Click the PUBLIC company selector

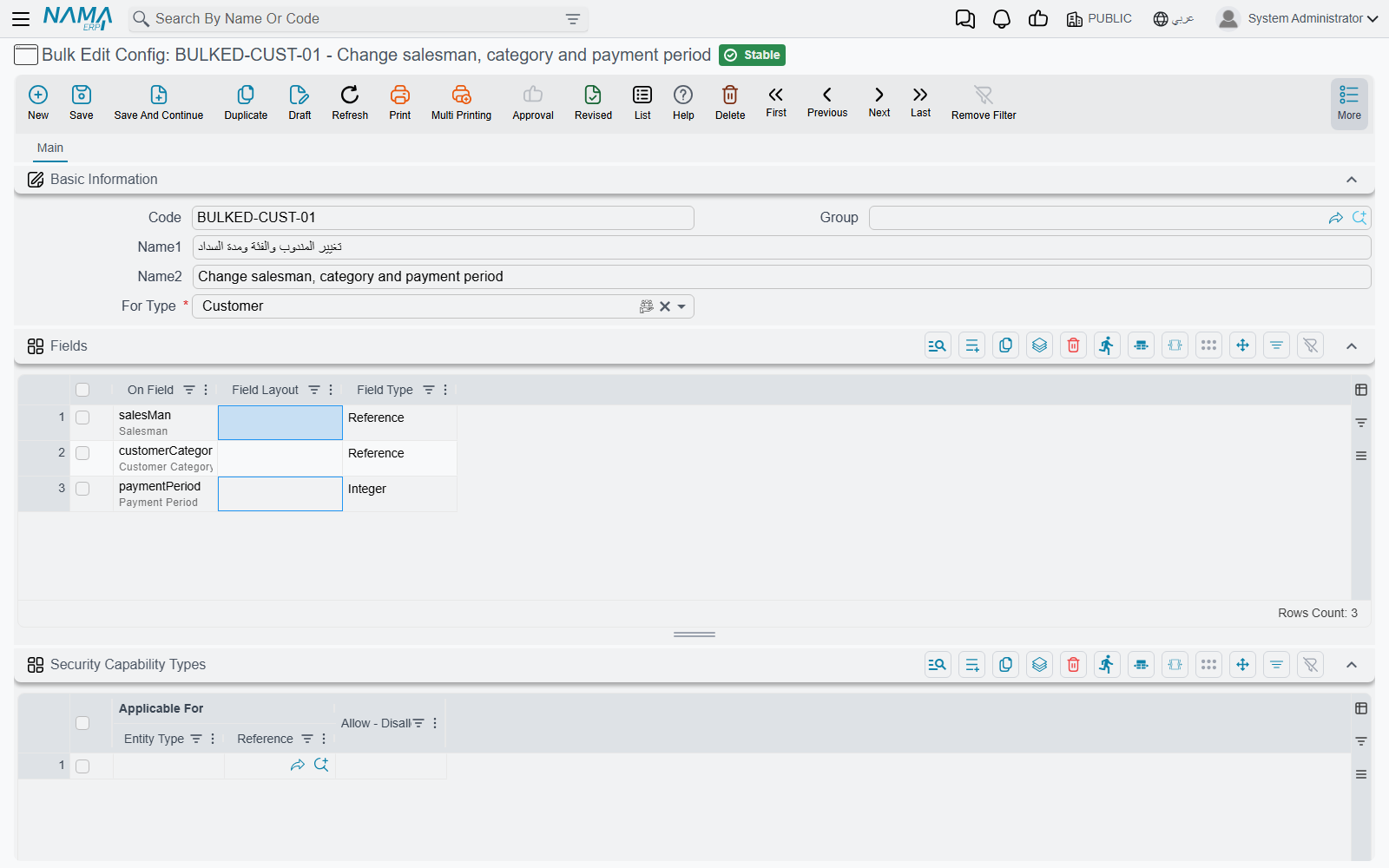(x=1099, y=18)
